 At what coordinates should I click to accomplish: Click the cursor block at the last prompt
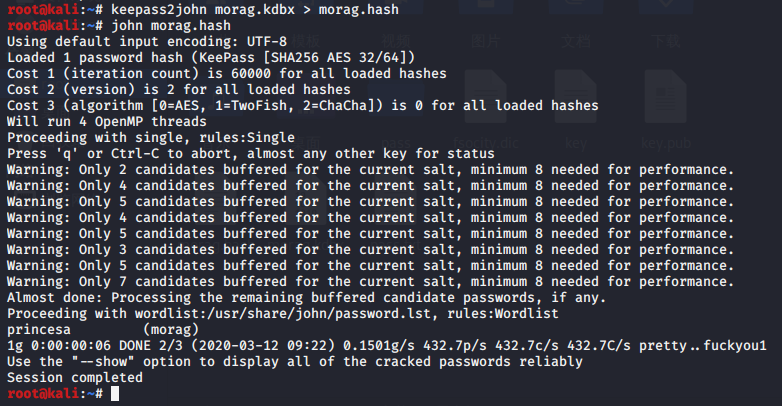point(115,395)
